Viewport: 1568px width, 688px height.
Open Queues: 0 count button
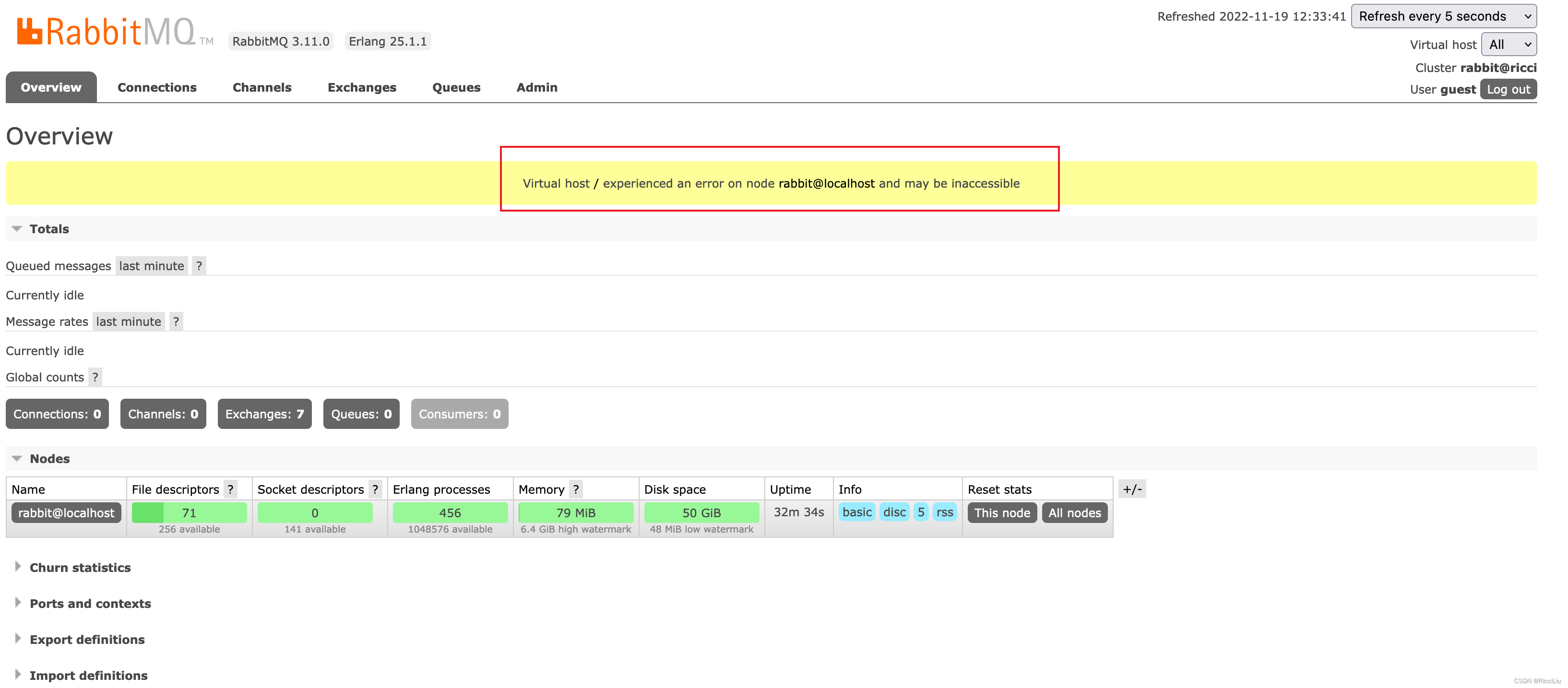[x=362, y=414]
